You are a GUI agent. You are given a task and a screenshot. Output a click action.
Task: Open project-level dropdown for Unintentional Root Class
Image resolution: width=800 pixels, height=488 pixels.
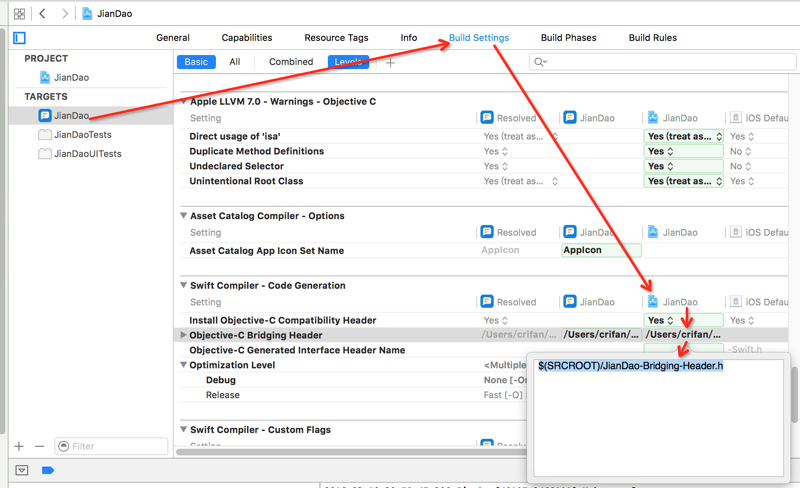tap(684, 181)
